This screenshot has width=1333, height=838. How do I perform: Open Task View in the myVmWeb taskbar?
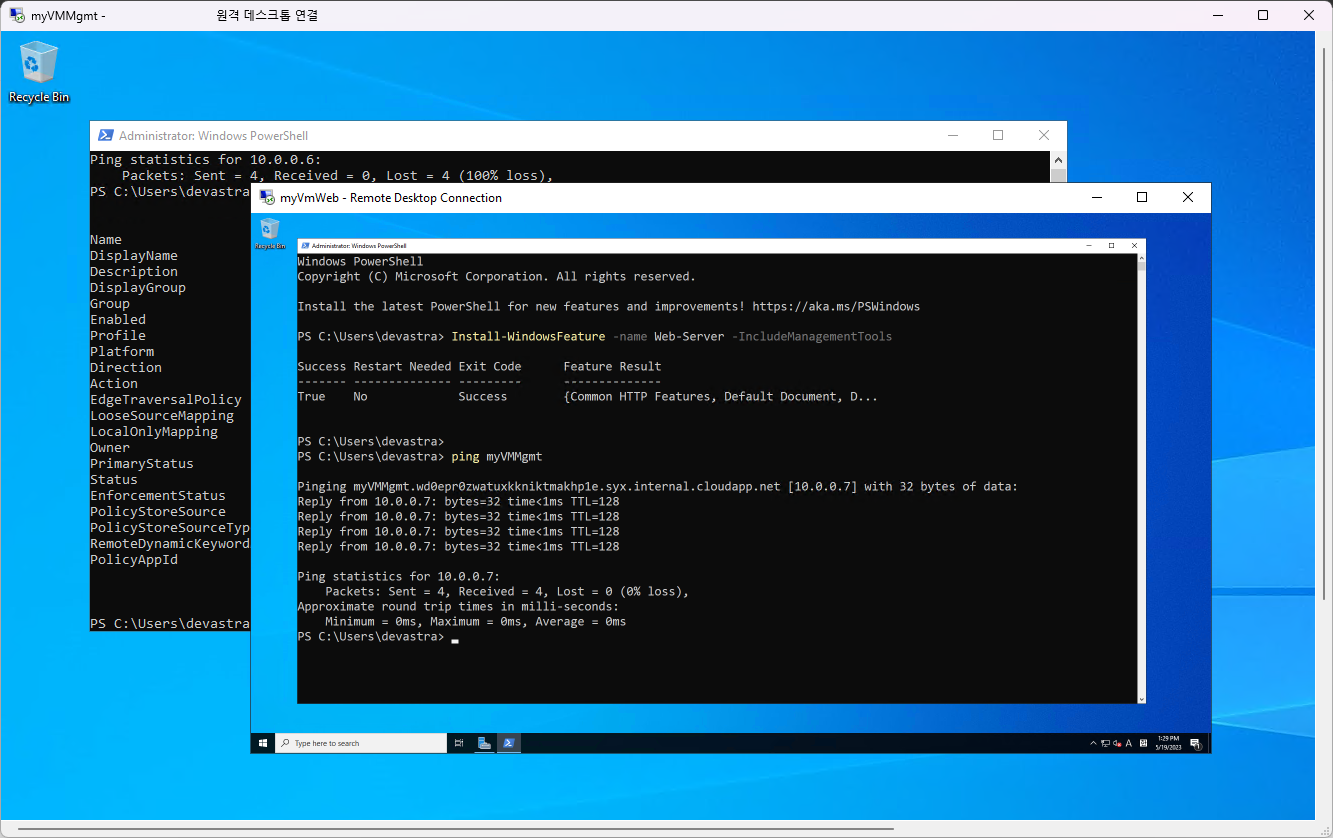coord(459,743)
